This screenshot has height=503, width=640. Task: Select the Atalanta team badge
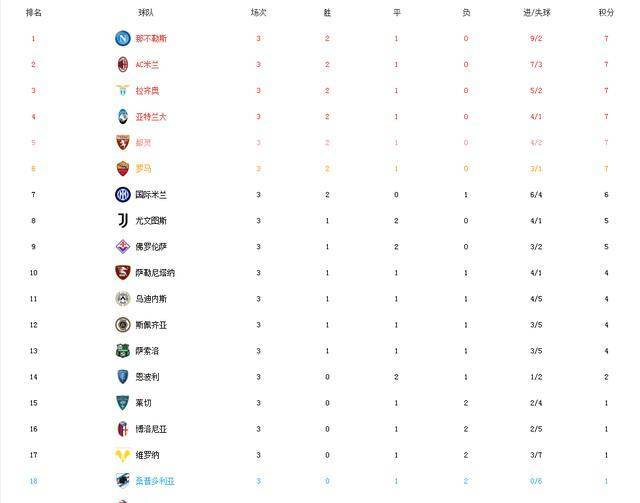122,117
